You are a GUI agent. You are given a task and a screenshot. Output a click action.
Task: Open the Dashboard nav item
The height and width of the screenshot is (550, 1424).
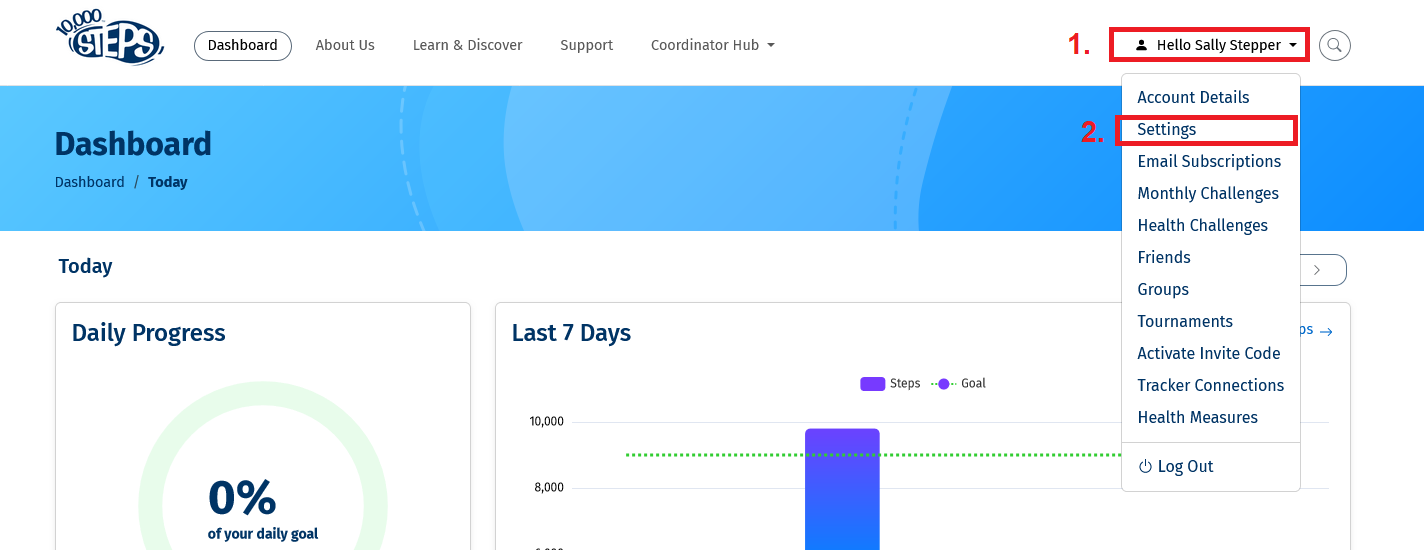click(243, 45)
